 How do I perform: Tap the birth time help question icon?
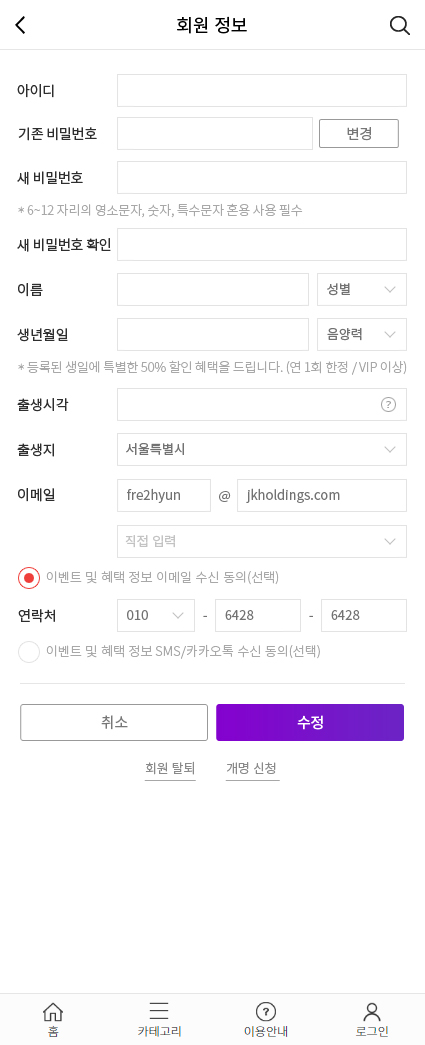tap(388, 405)
